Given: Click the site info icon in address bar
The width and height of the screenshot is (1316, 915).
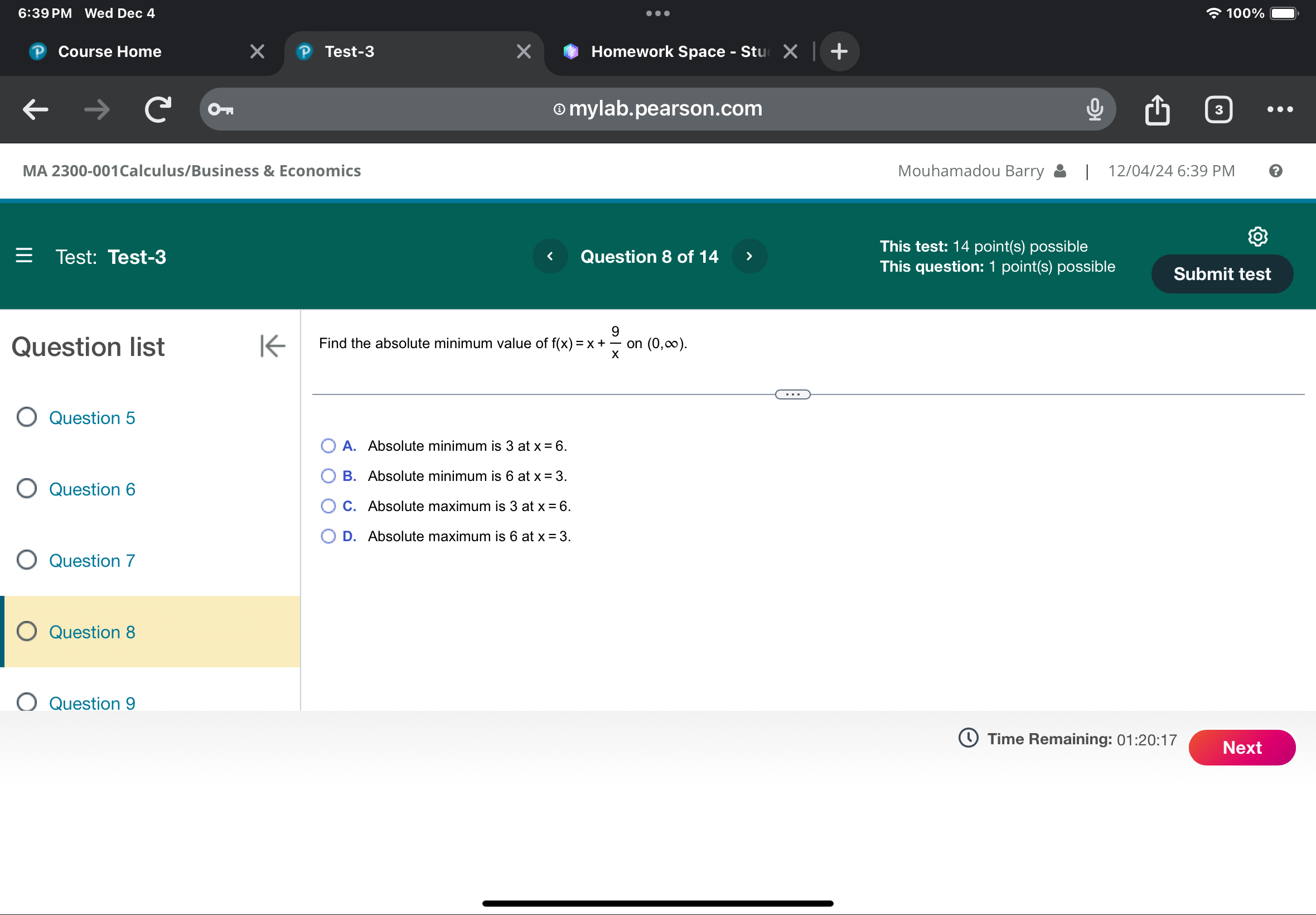Looking at the screenshot, I should pos(559,109).
